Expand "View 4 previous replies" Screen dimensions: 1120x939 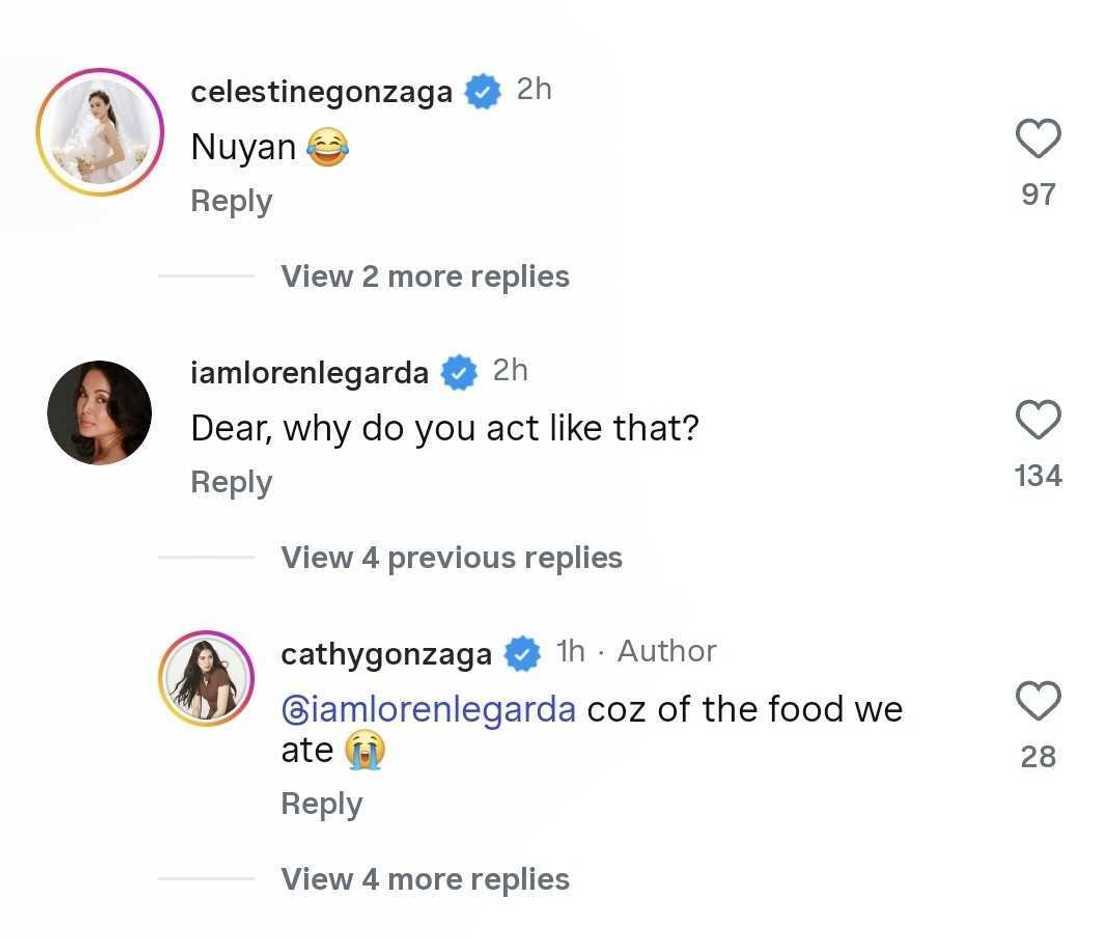coord(451,558)
